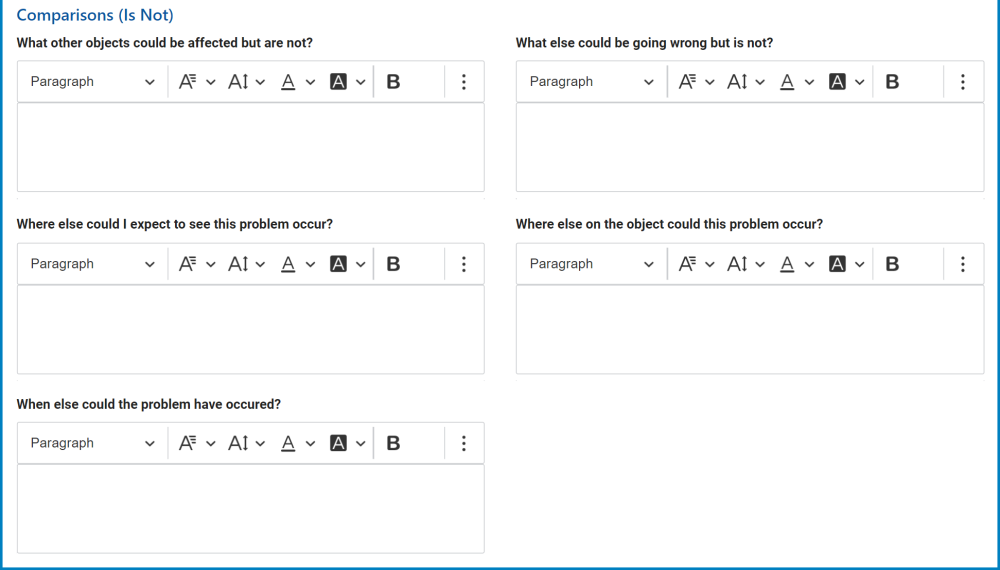Viewport: 1000px width, 570px height.
Task: Show more toolbar items in 'What other objects' editor
Action: 464,82
